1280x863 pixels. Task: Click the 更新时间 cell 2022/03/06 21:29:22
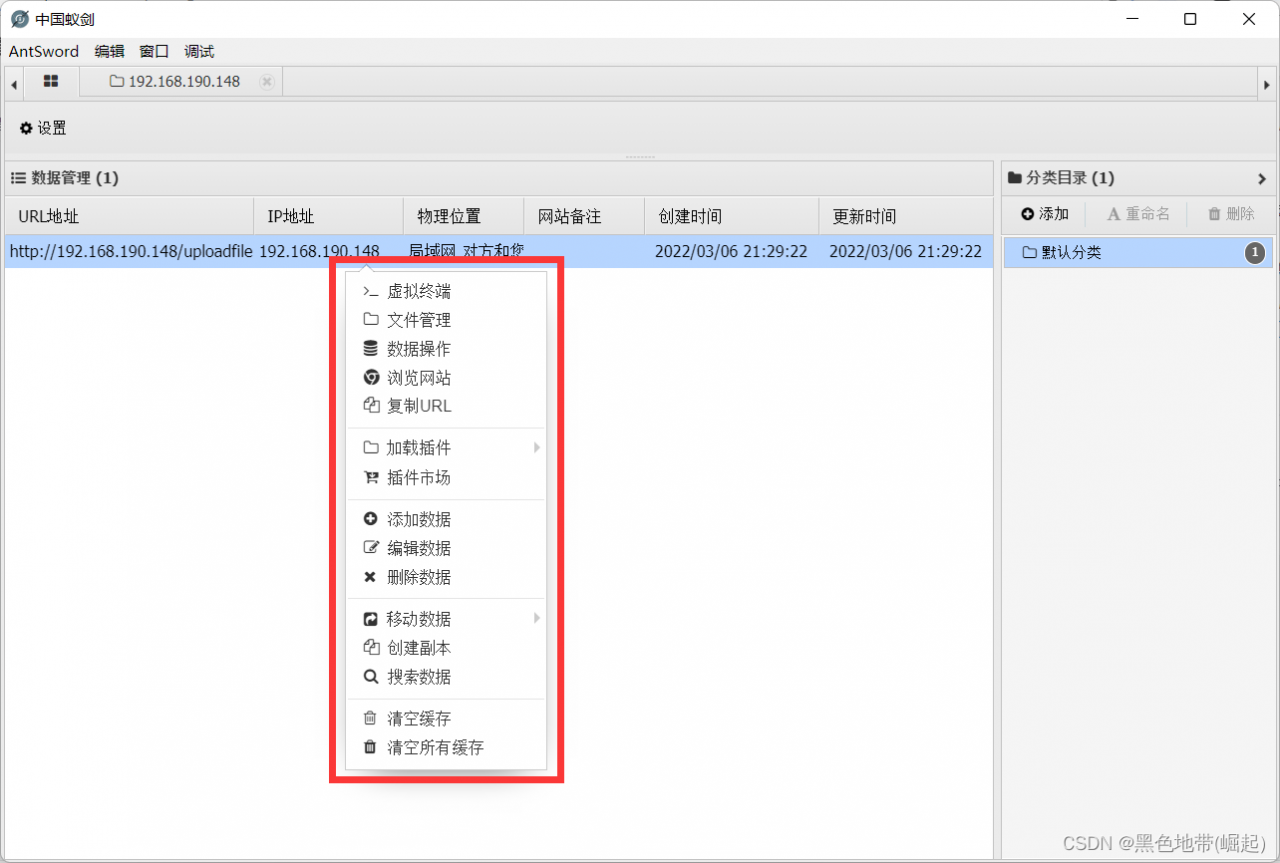coord(905,252)
